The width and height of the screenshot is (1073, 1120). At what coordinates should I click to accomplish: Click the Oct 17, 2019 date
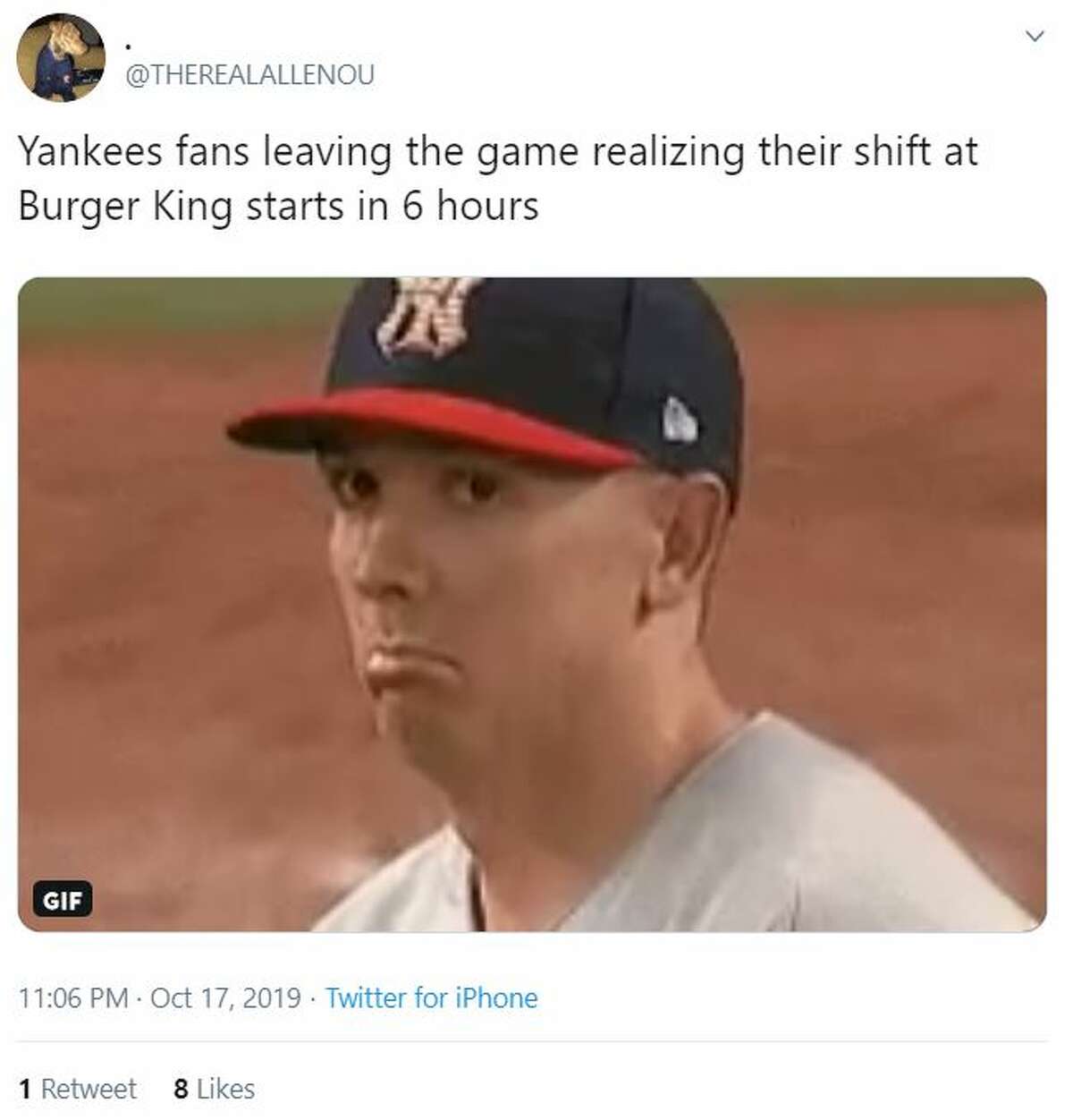225,997
